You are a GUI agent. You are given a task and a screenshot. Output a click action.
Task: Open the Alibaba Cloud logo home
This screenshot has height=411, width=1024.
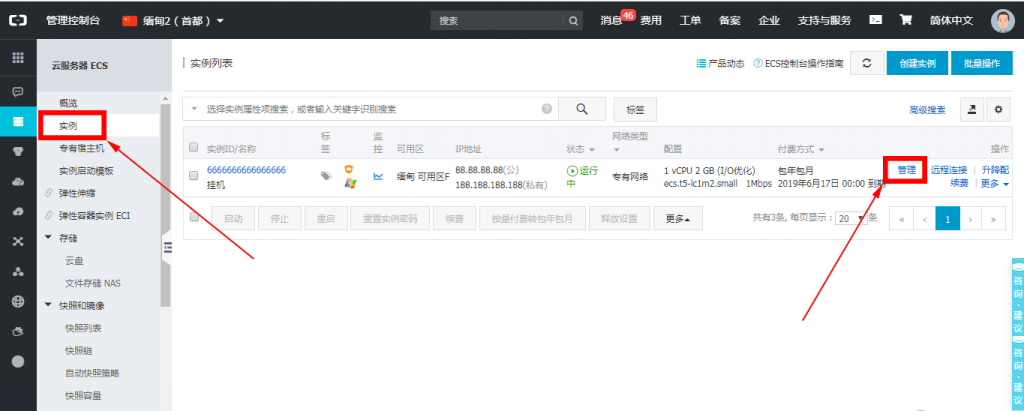(x=18, y=20)
